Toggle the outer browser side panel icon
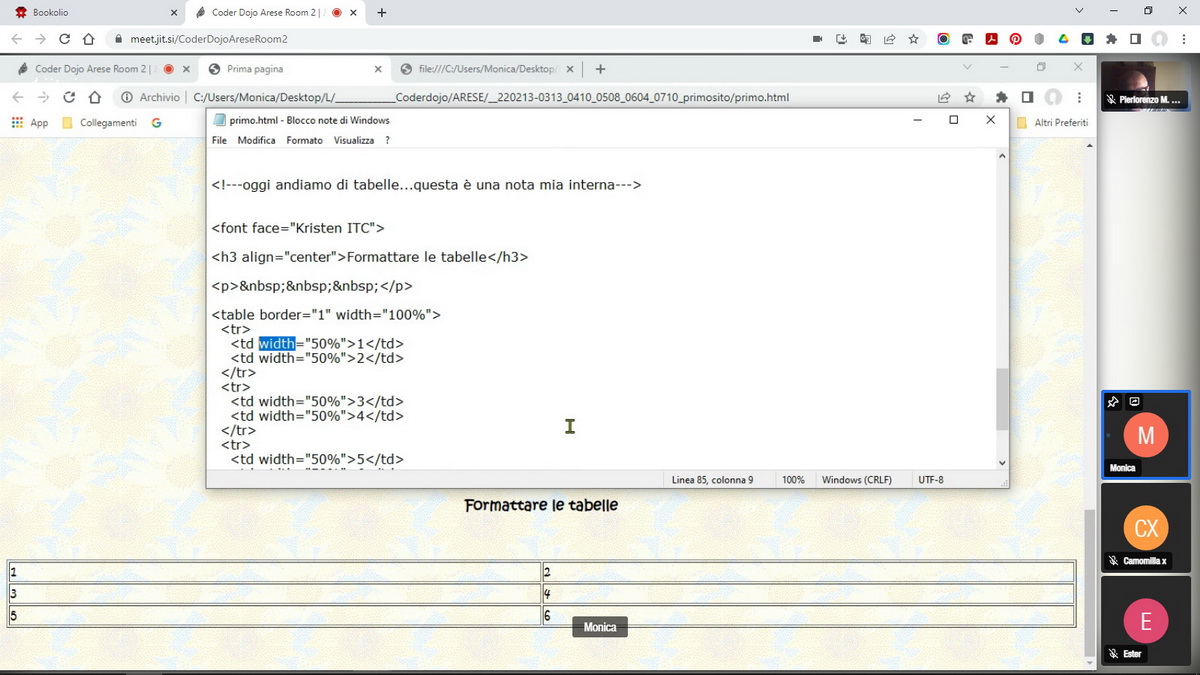Screen dimensions: 1200x675 pyautogui.click(x=1135, y=39)
